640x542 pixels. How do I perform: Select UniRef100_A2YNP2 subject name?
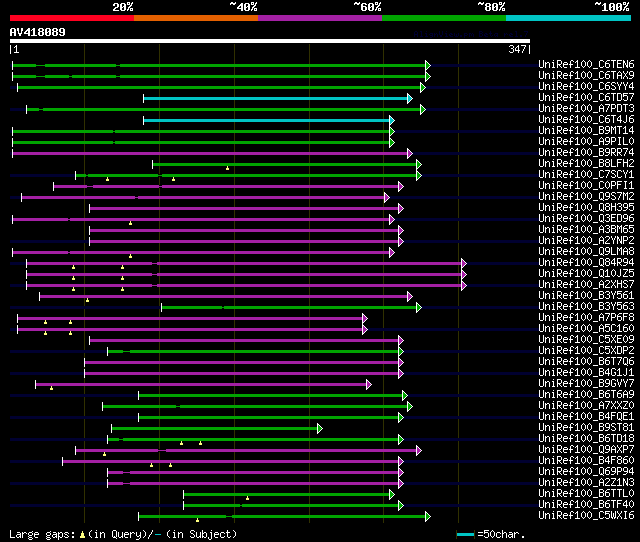click(586, 241)
